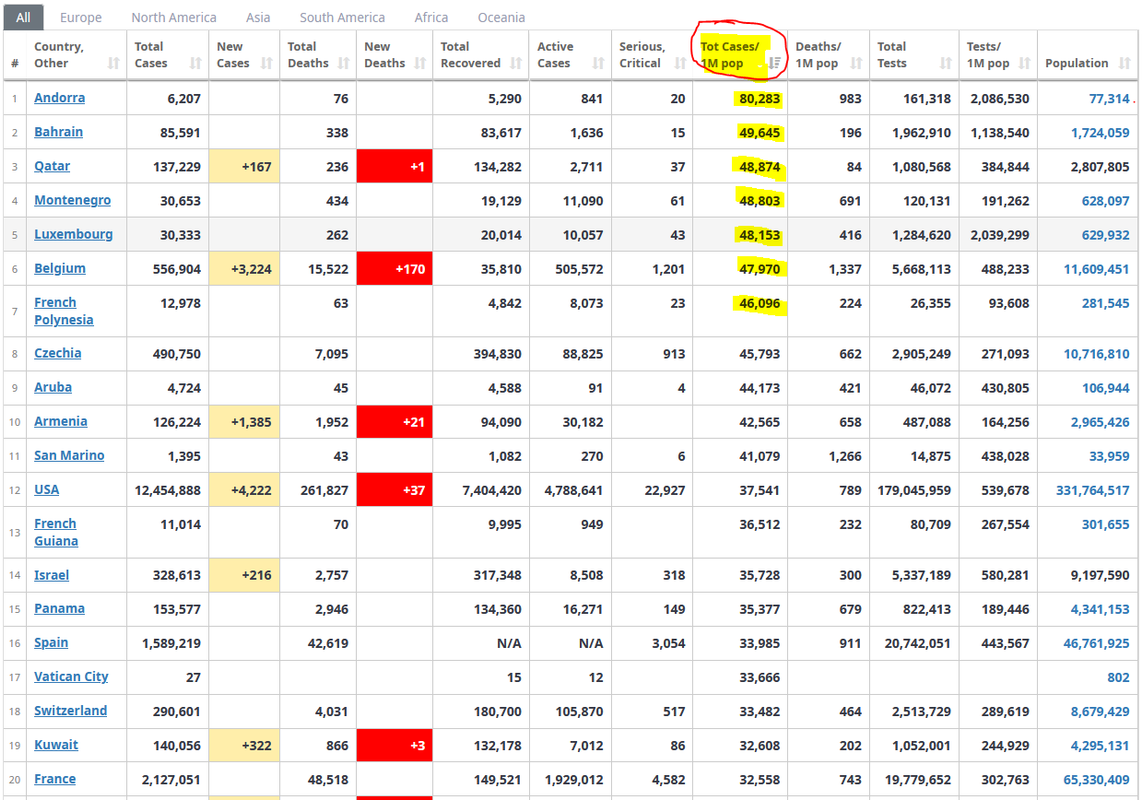Sort by Total Tests column icon
This screenshot has height=800, width=1143.
945,63
